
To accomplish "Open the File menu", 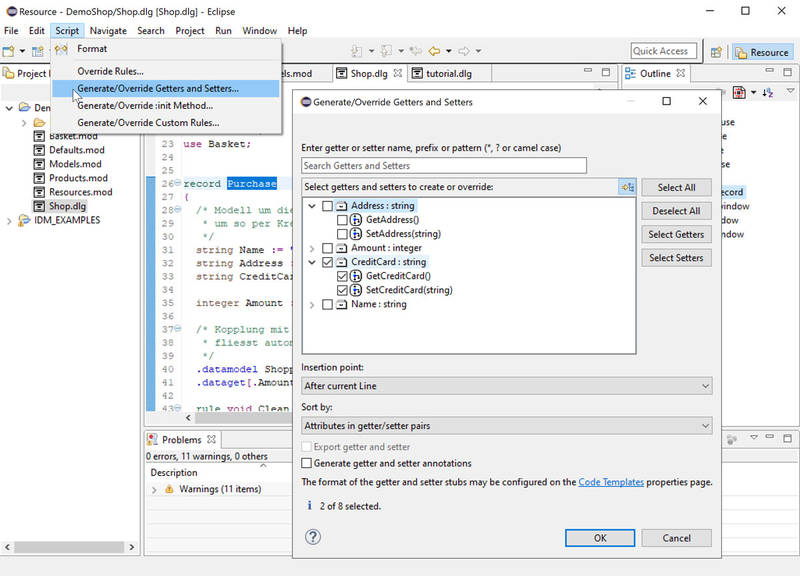I will point(11,31).
